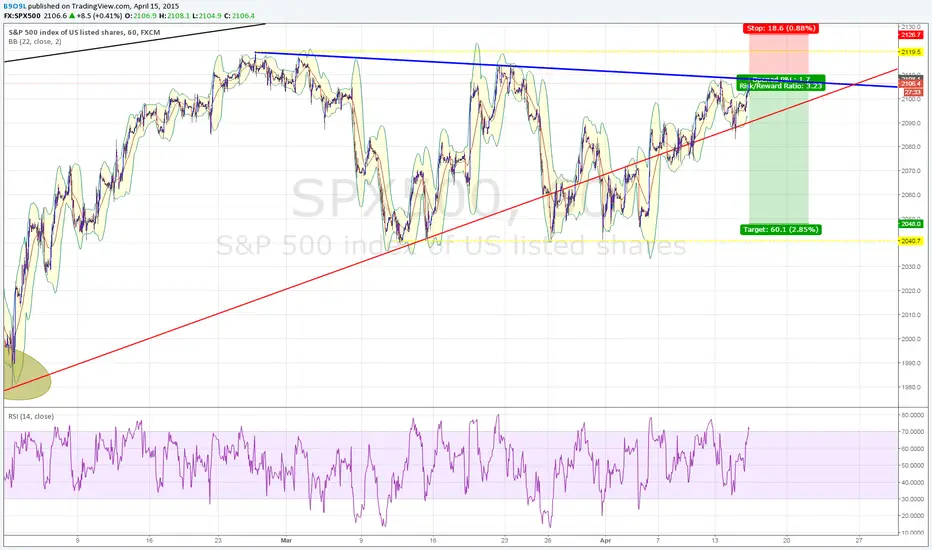Click the green 2048.0 price tag

click(911, 224)
